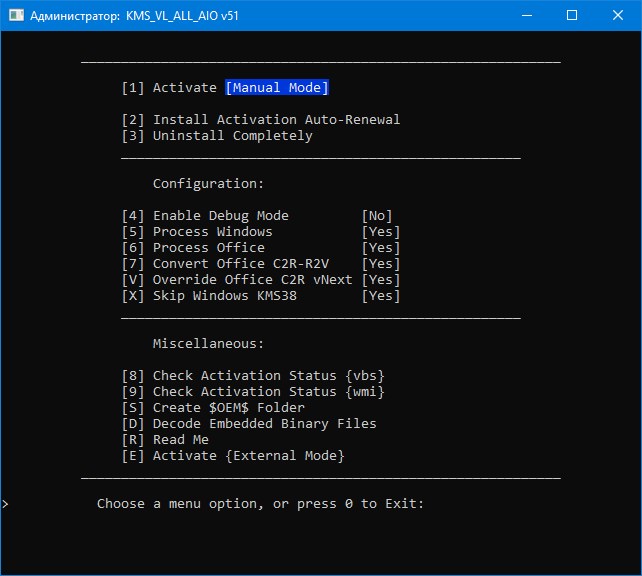Click Install Activation Auto-Renewal option
This screenshot has height=576, width=642.
pos(260,120)
